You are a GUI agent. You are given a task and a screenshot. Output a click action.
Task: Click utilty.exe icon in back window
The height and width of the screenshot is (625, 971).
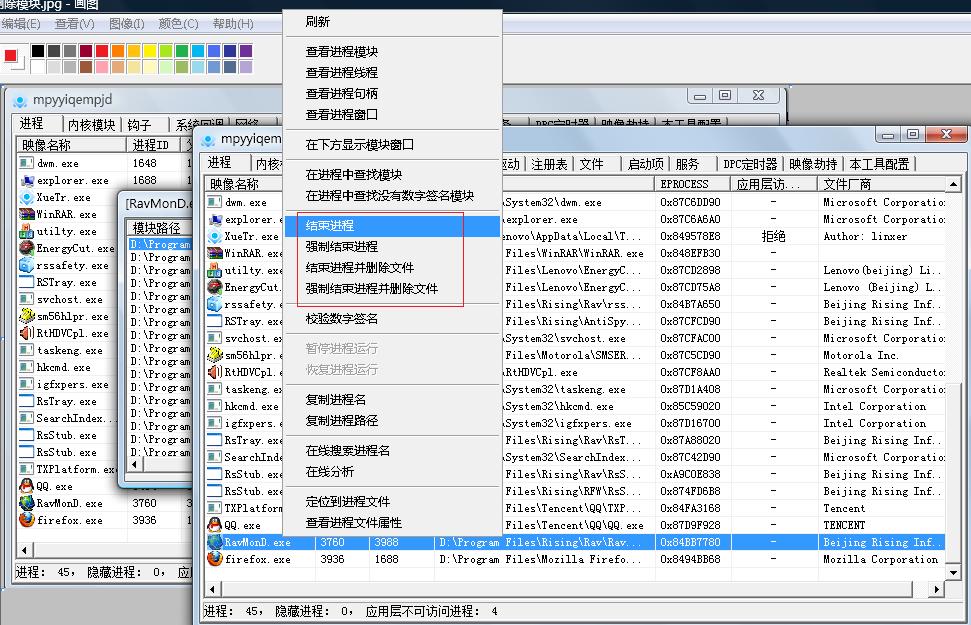(x=27, y=231)
